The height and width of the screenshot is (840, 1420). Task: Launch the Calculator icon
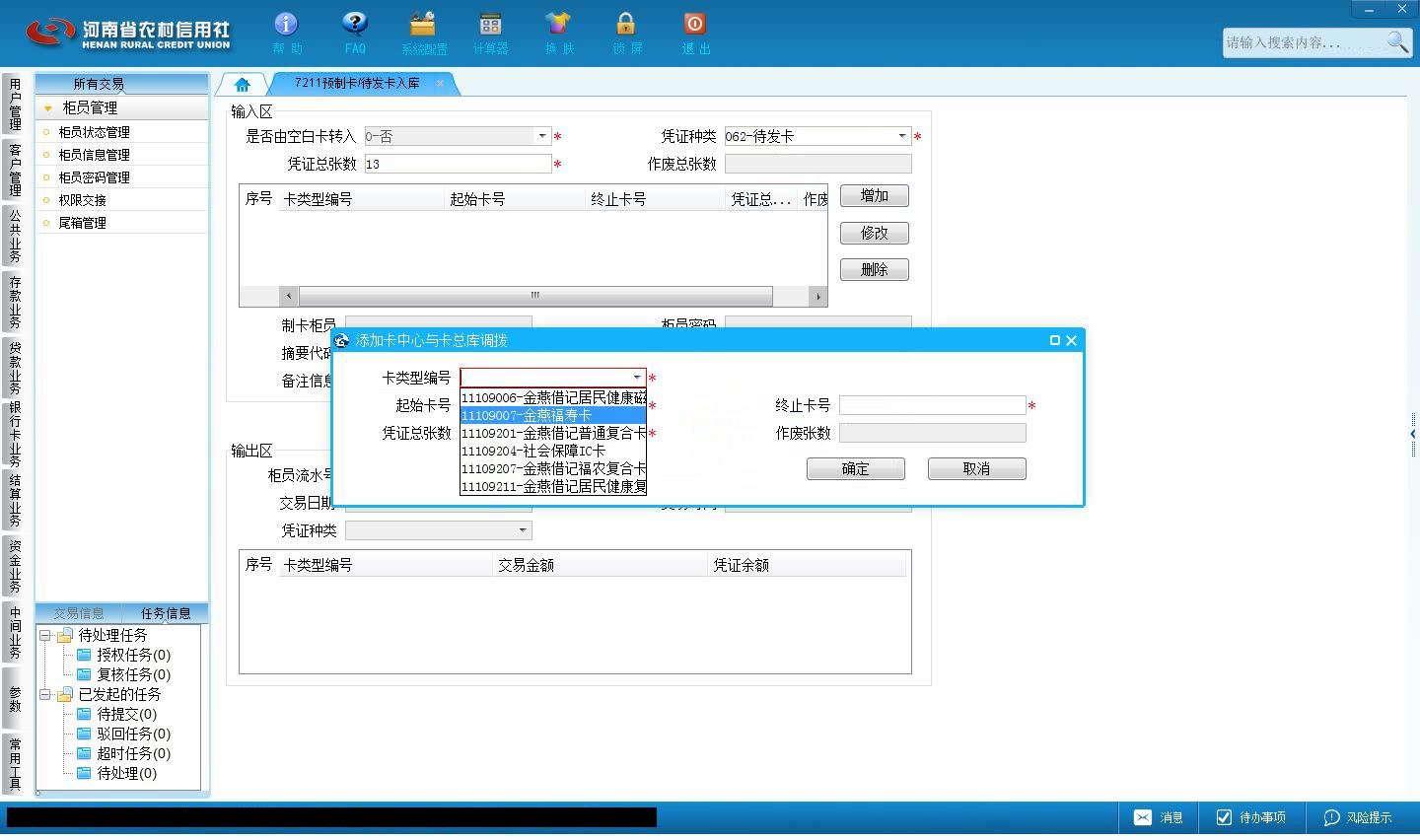[x=490, y=25]
